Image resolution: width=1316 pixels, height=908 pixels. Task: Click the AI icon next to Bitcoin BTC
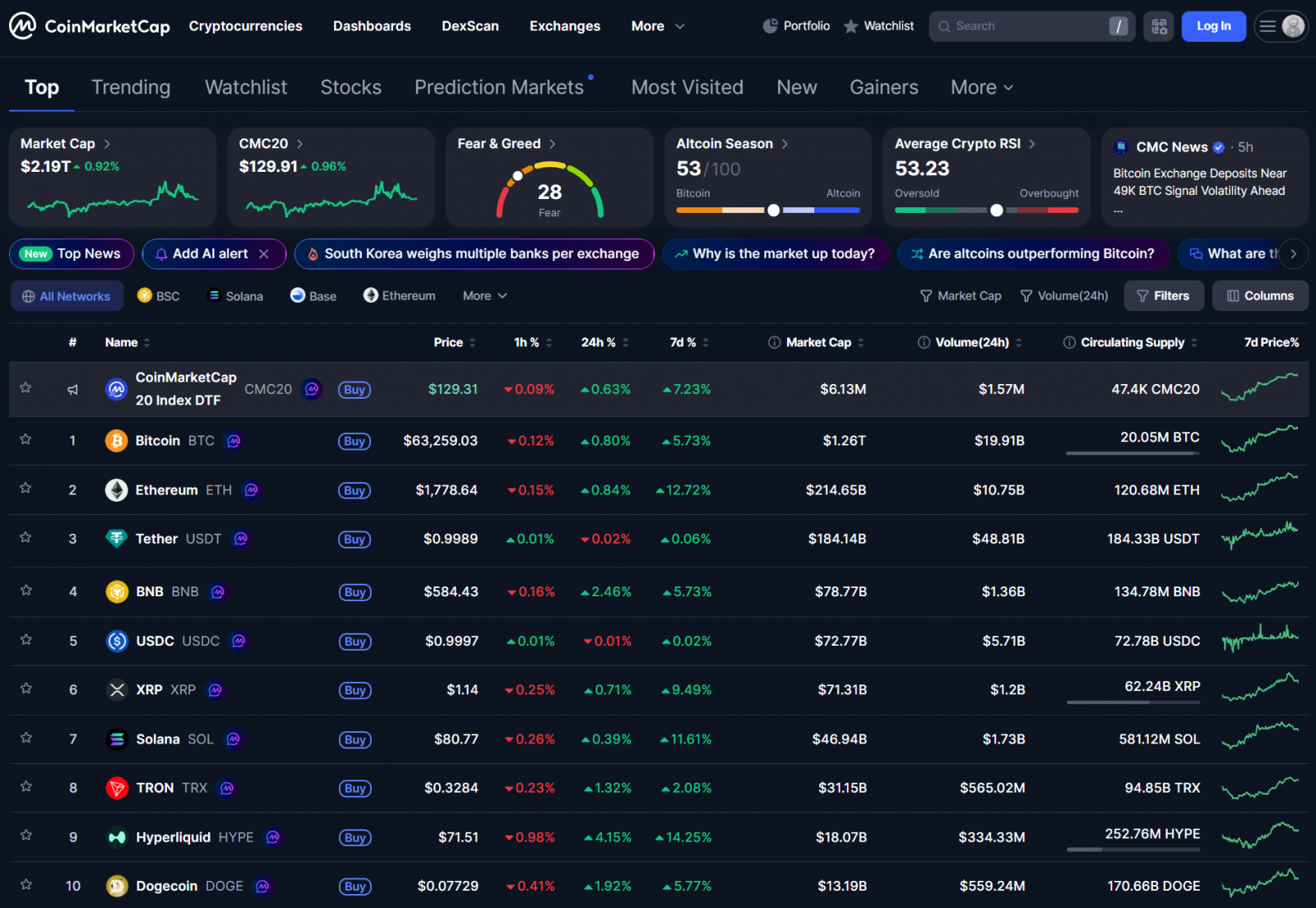234,441
